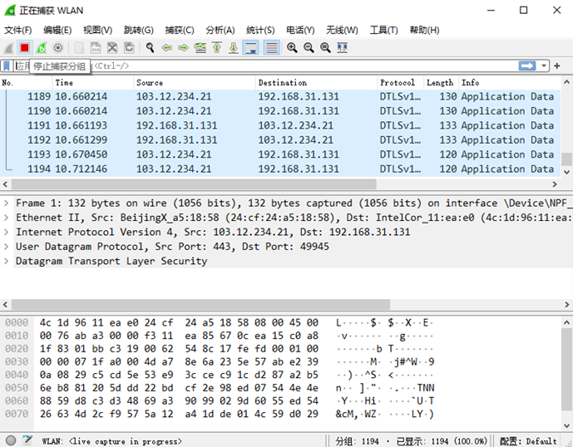This screenshot has height=447, width=573.
Task: Select packet number 1189
Action: point(280,96)
